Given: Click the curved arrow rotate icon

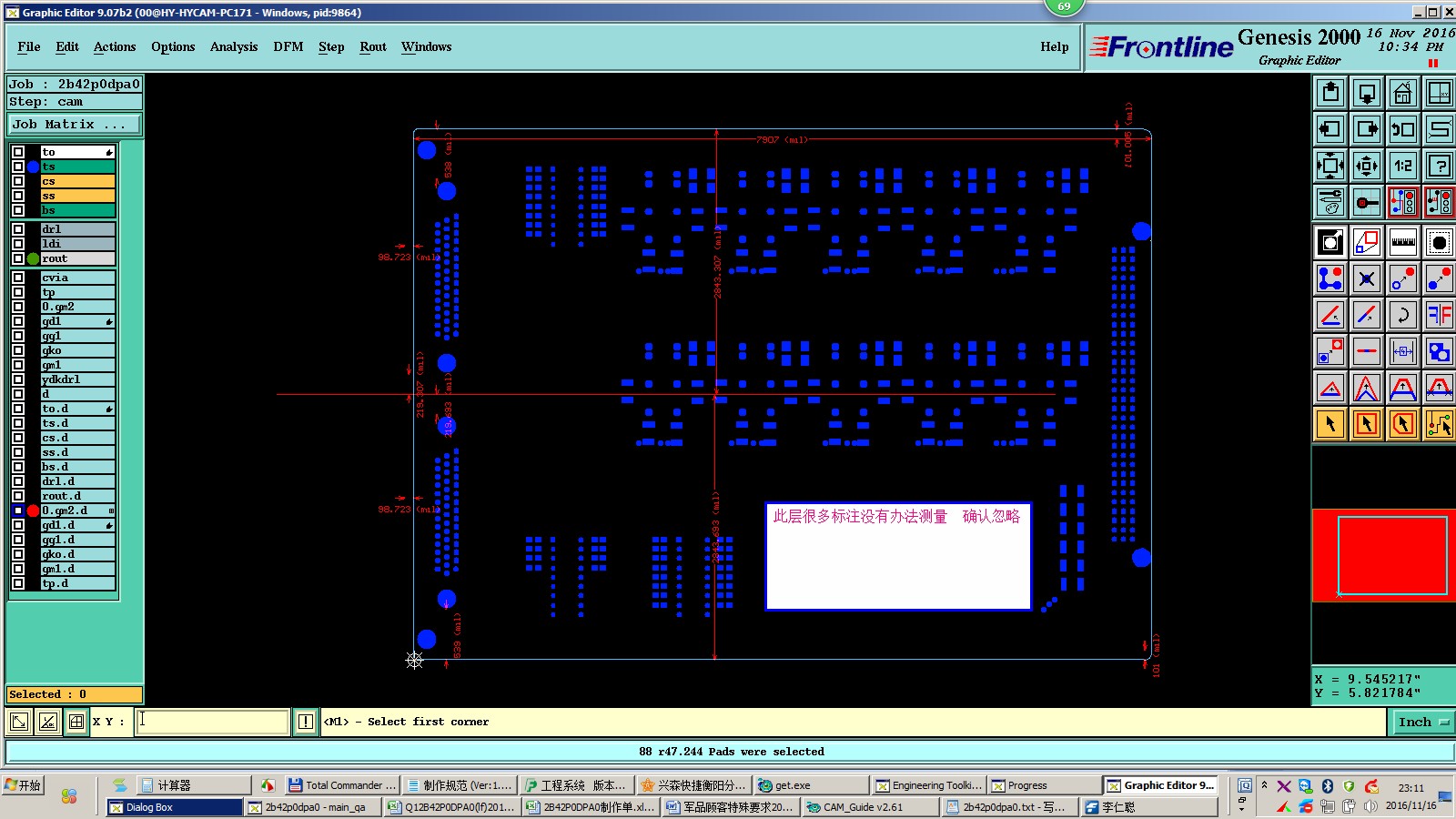Looking at the screenshot, I should pyautogui.click(x=1403, y=315).
